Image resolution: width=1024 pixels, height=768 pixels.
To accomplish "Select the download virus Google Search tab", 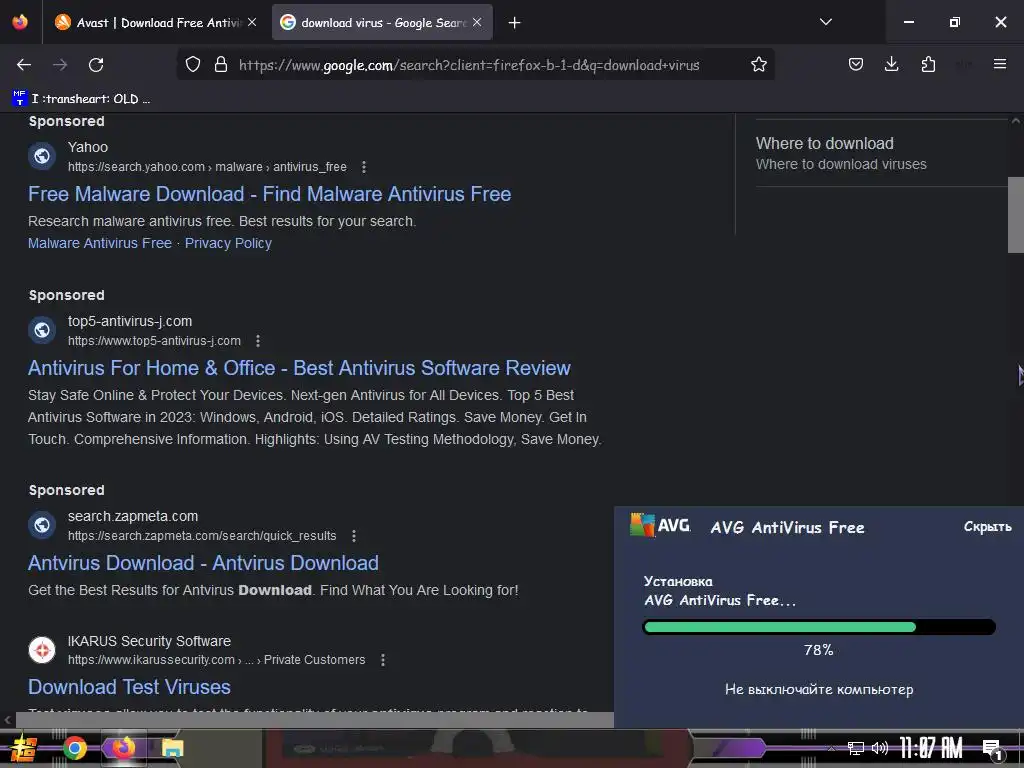I will point(382,22).
